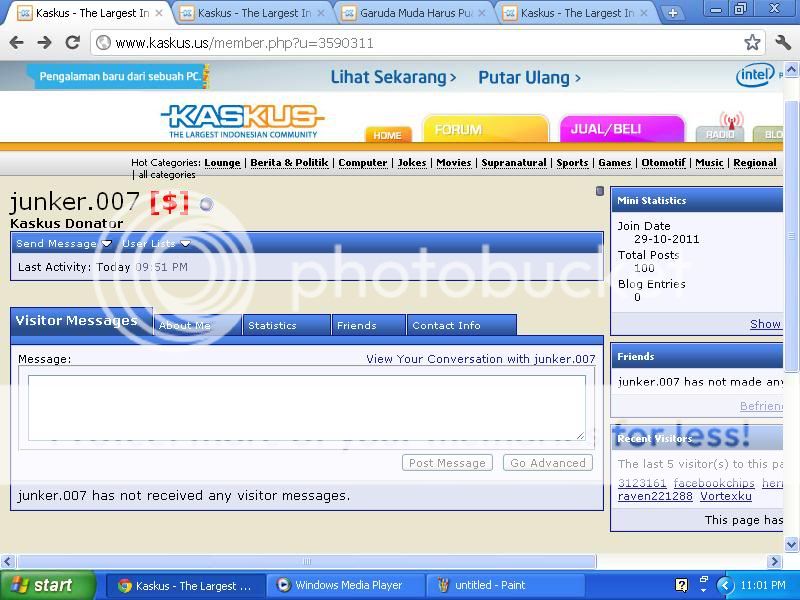Bookmark this page with the star icon
Image resolution: width=800 pixels, height=600 pixels.
[752, 42]
